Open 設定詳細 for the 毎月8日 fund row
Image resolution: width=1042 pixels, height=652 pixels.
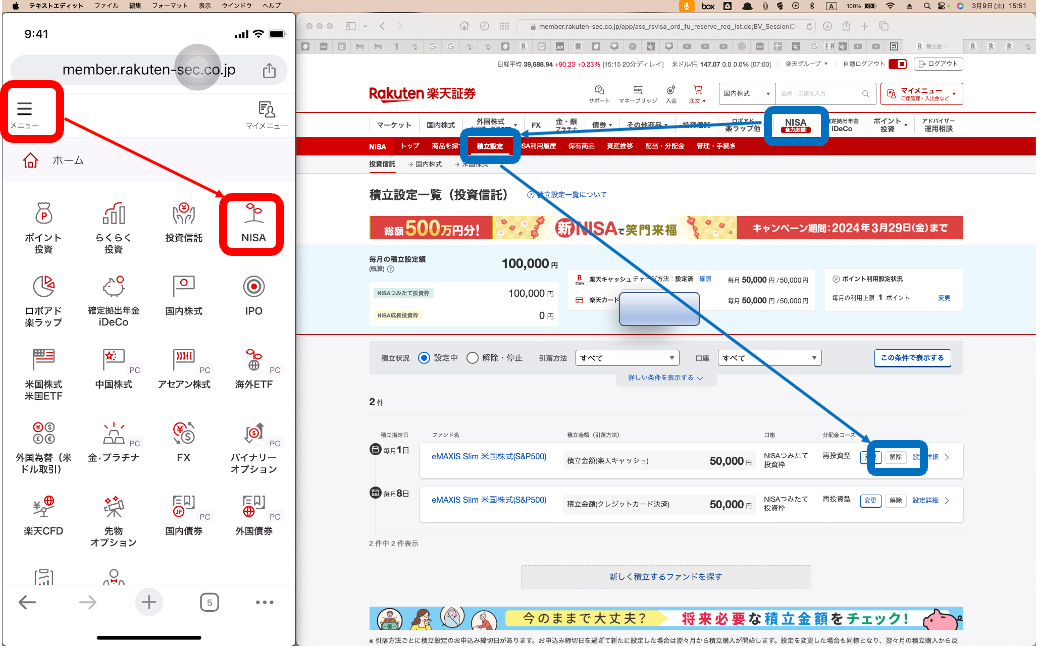pyautogui.click(x=930, y=500)
